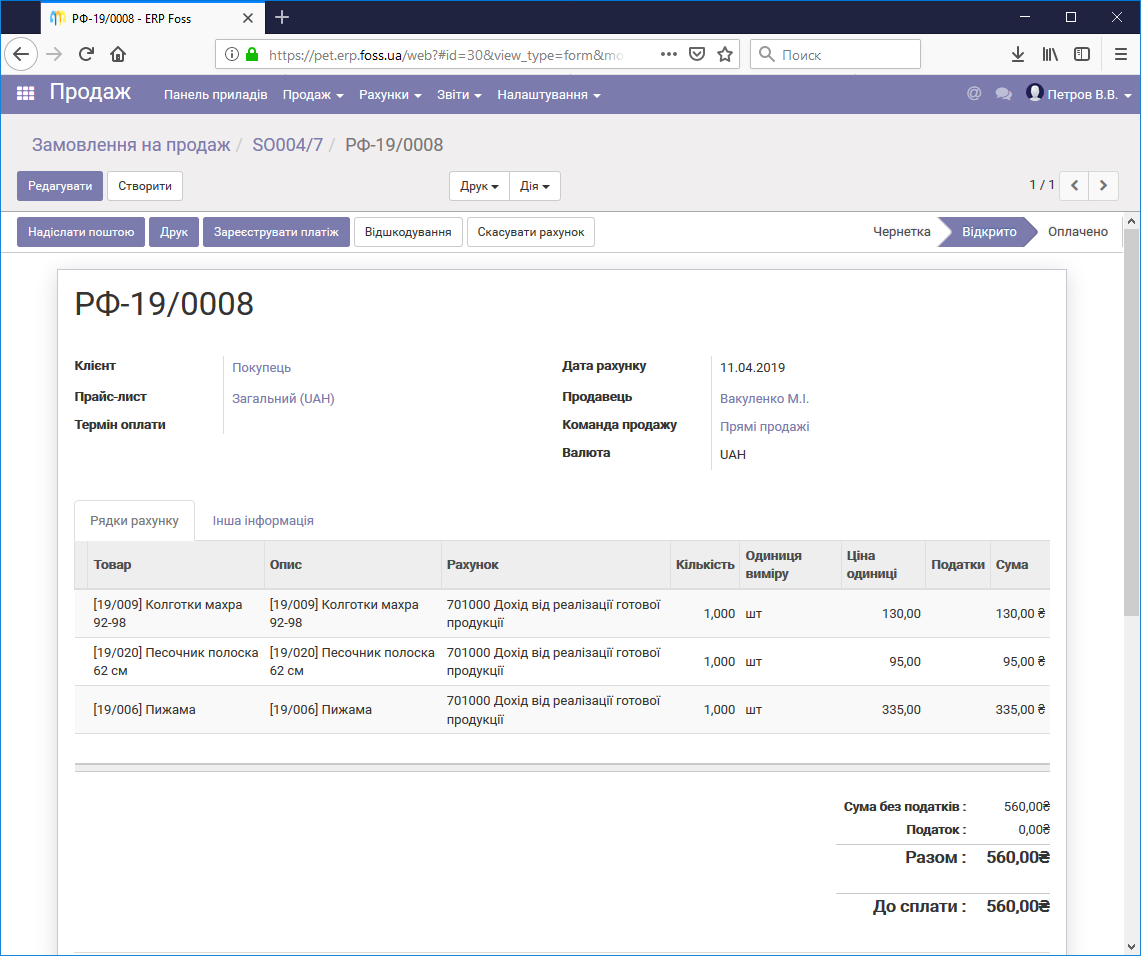Click user avatar icon for Петров В.В.

[x=1035, y=92]
